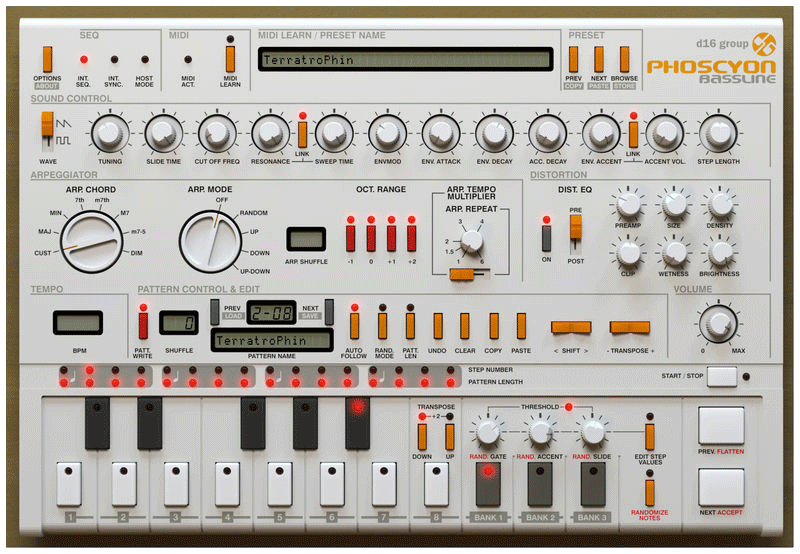Click the Step Length knob
Image resolution: width=800 pixels, height=554 pixels.
click(718, 133)
